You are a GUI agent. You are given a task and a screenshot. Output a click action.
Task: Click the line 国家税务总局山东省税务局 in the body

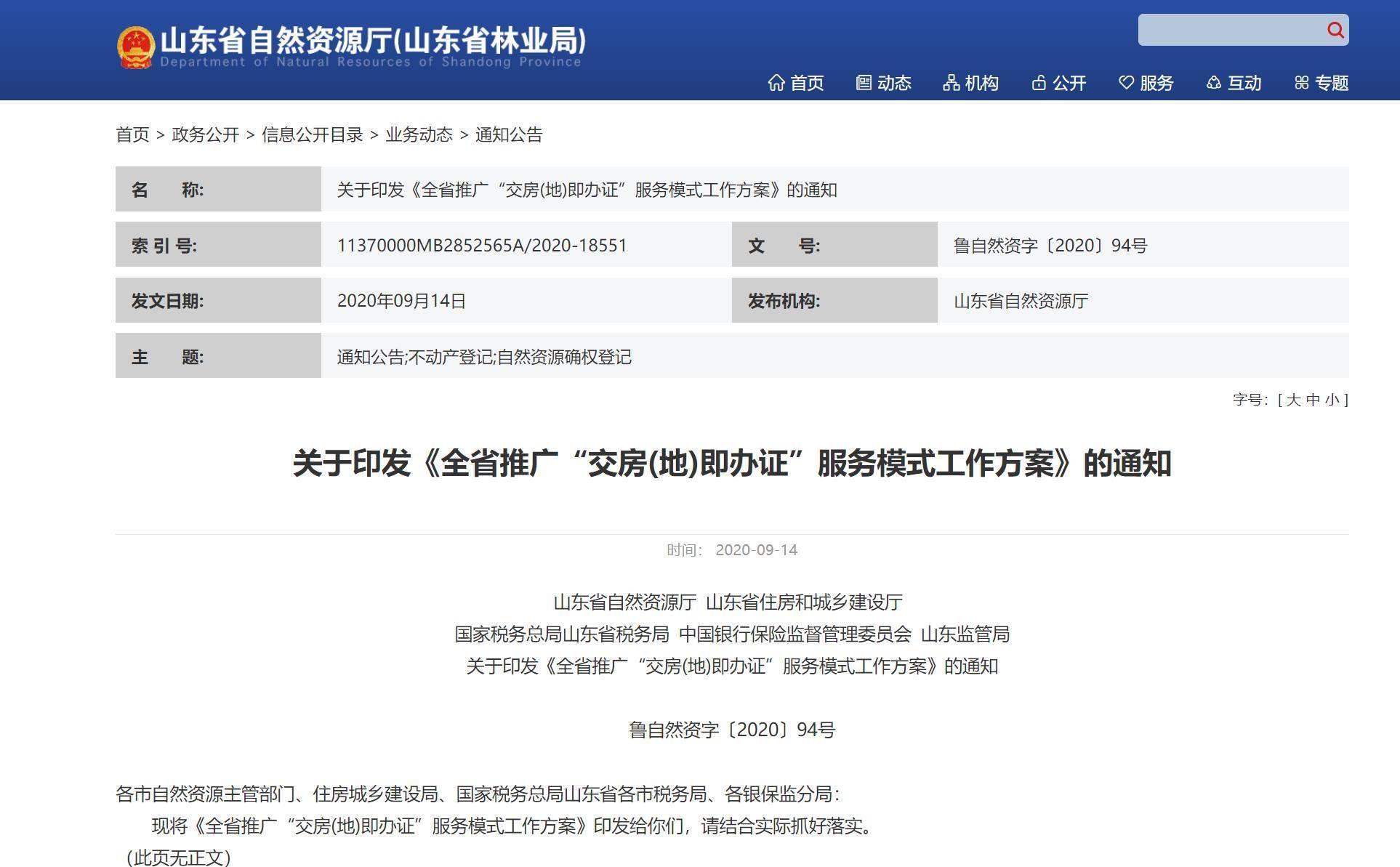562,634
